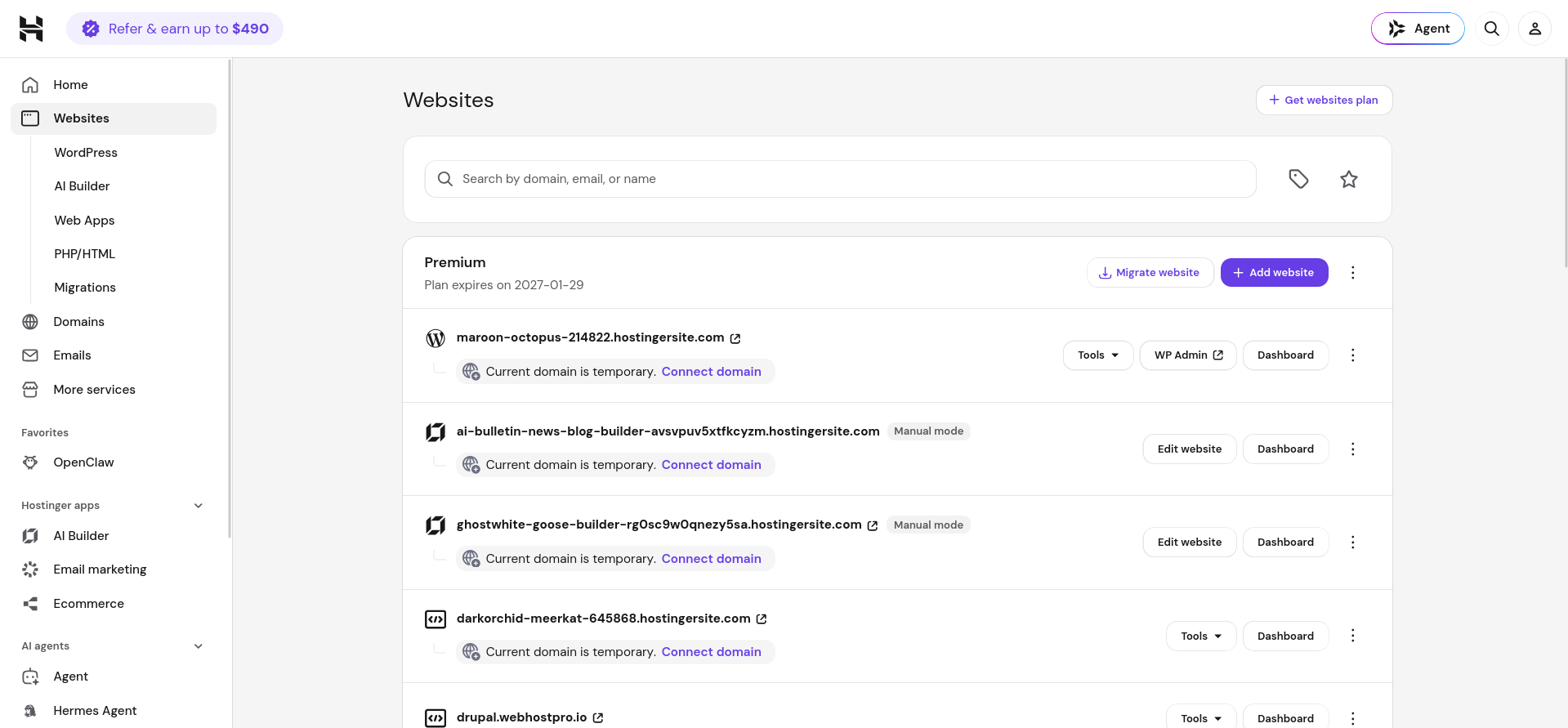Click Get websites plan
Image resolution: width=1568 pixels, height=728 pixels.
1324,100
